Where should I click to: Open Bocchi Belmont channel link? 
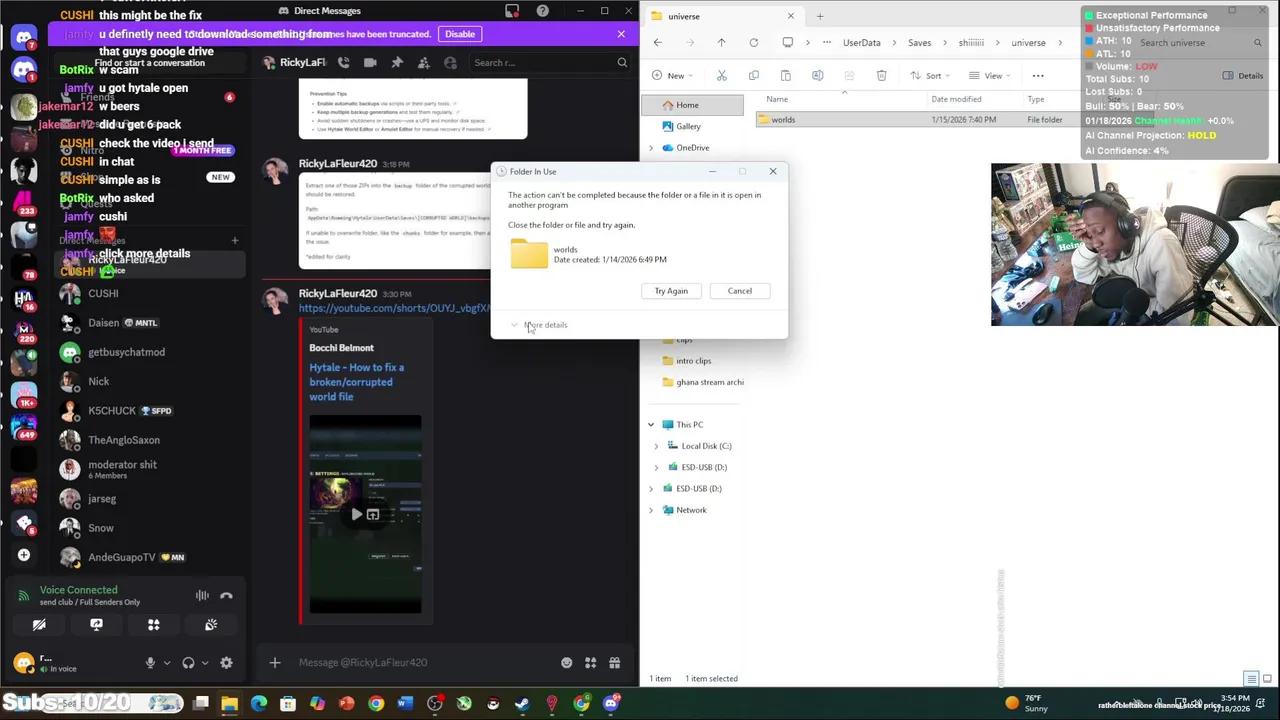pos(341,348)
